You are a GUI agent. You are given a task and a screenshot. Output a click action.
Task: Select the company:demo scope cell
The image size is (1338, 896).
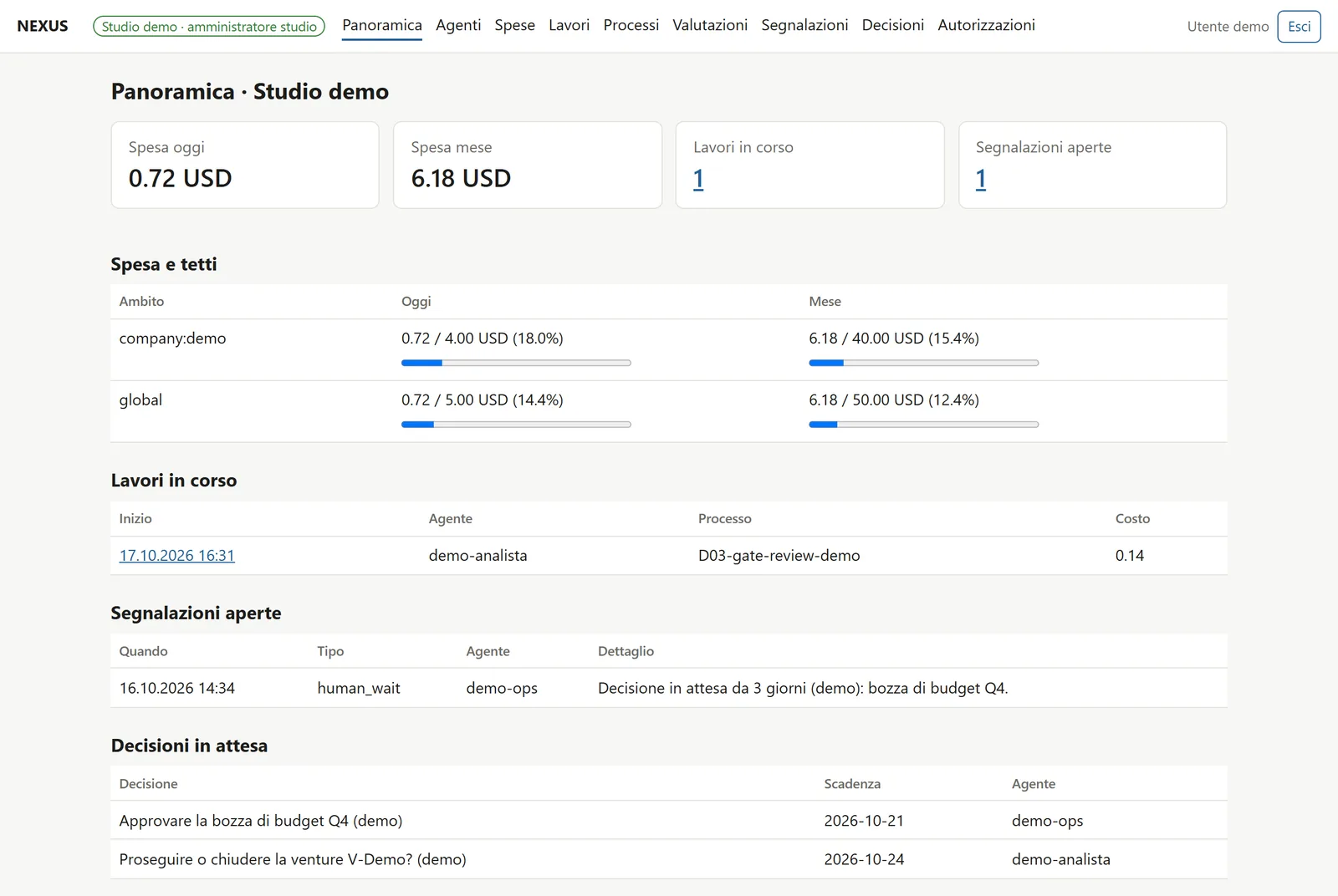(172, 339)
